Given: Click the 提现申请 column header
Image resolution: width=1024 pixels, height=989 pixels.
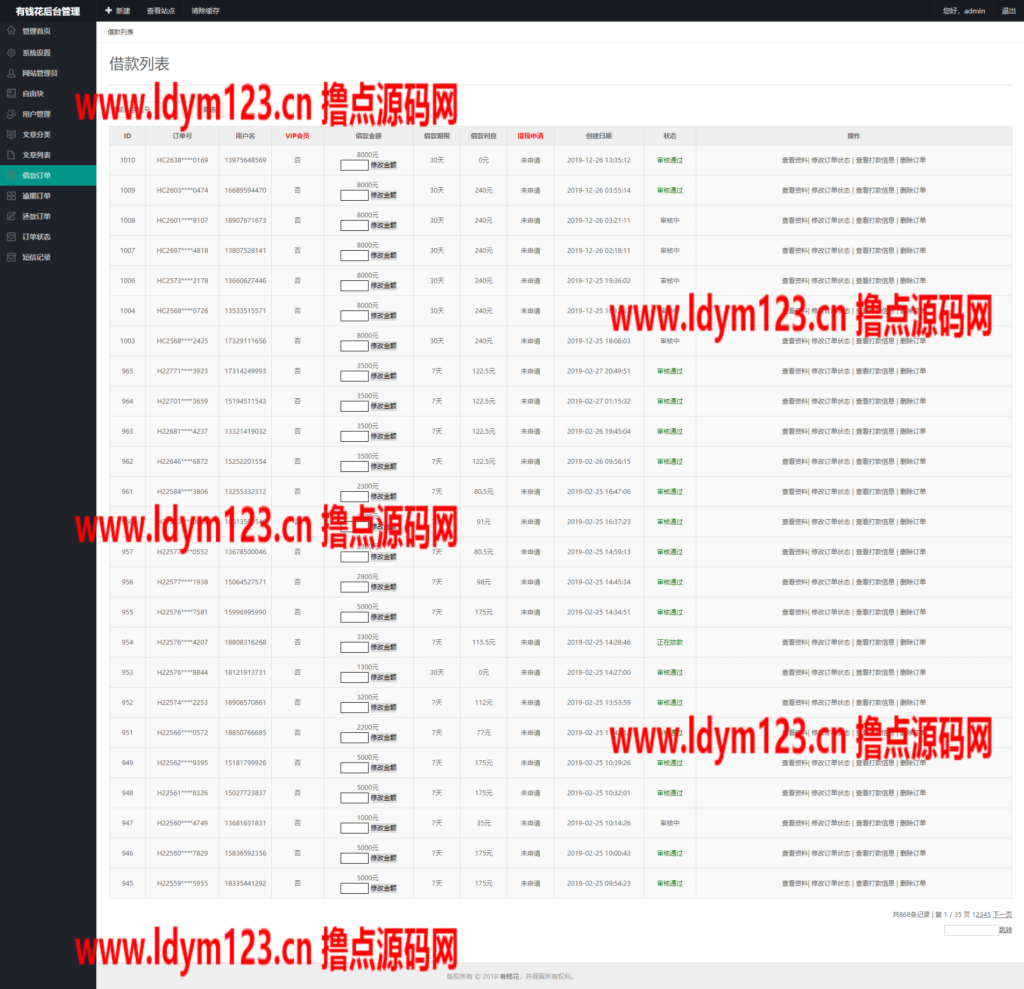Looking at the screenshot, I should [530, 136].
